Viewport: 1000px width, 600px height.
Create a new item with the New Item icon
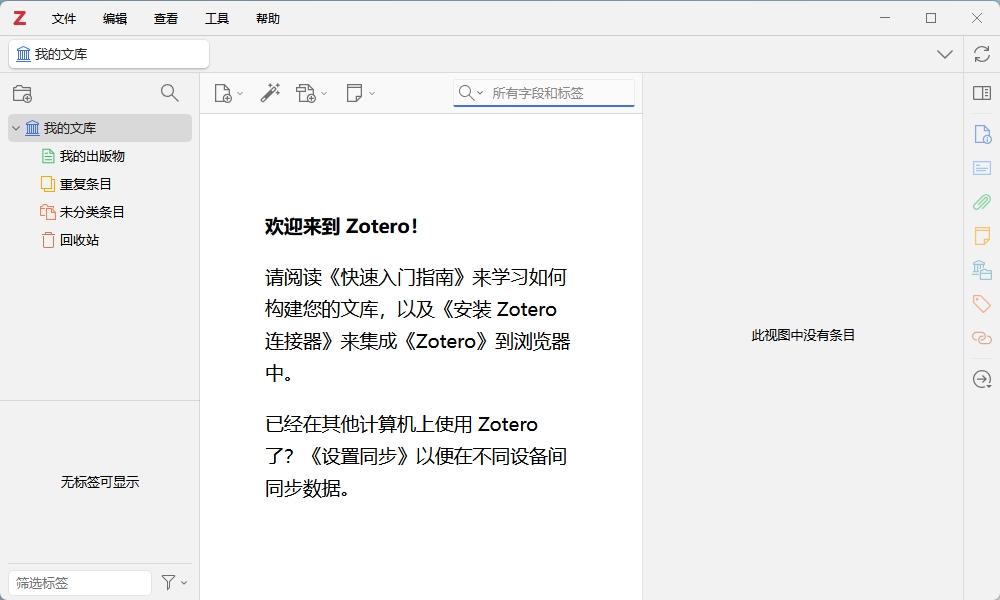tap(224, 92)
